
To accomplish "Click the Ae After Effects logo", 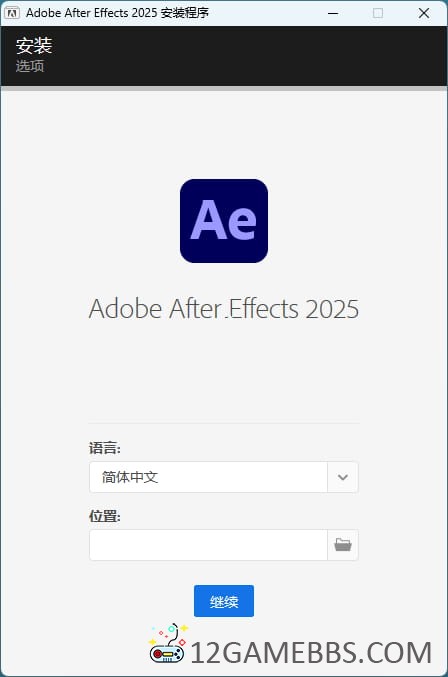I will [x=224, y=221].
